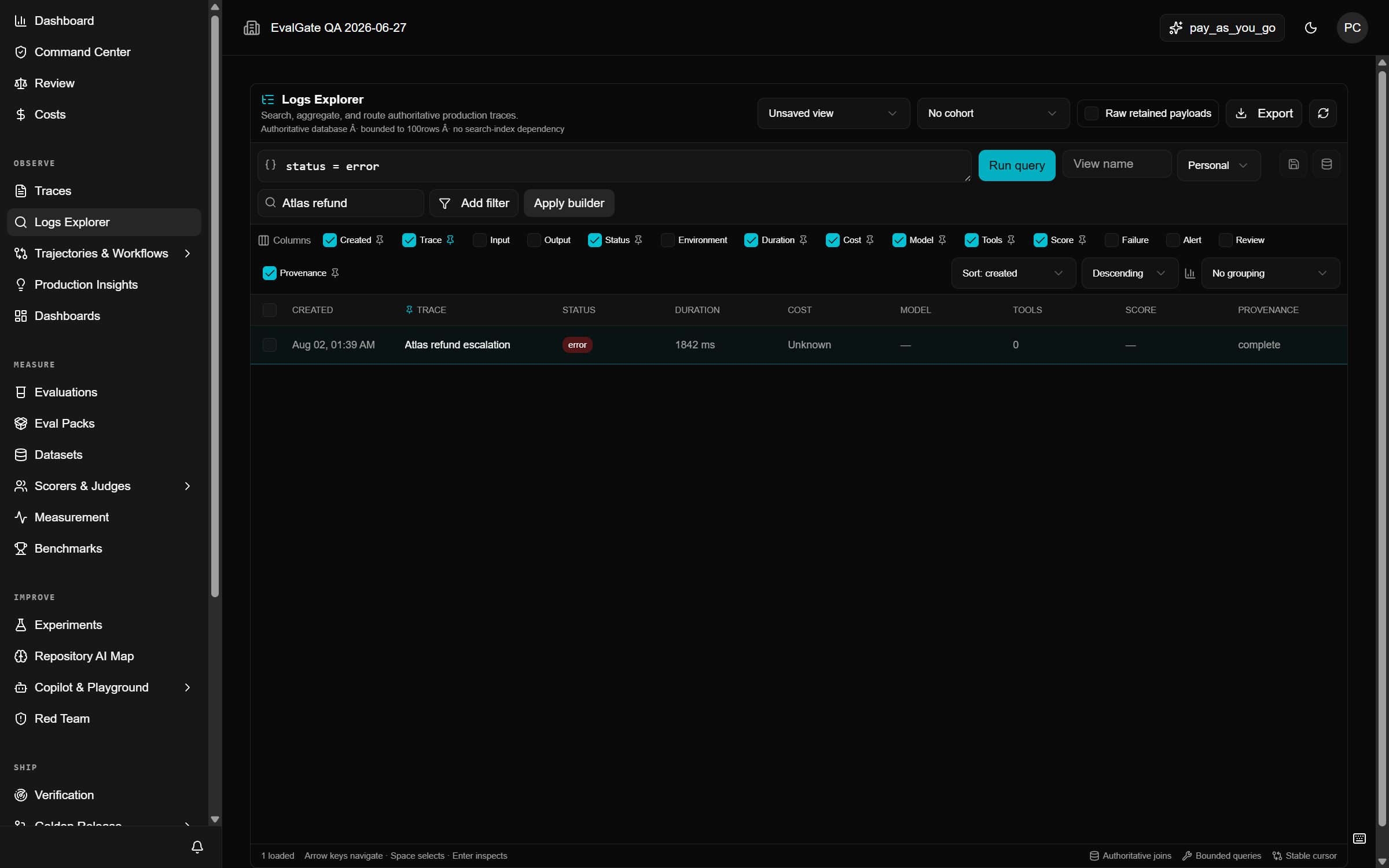Go to Command Center
Viewport: 1389px width, 868px height.
click(x=104, y=52)
